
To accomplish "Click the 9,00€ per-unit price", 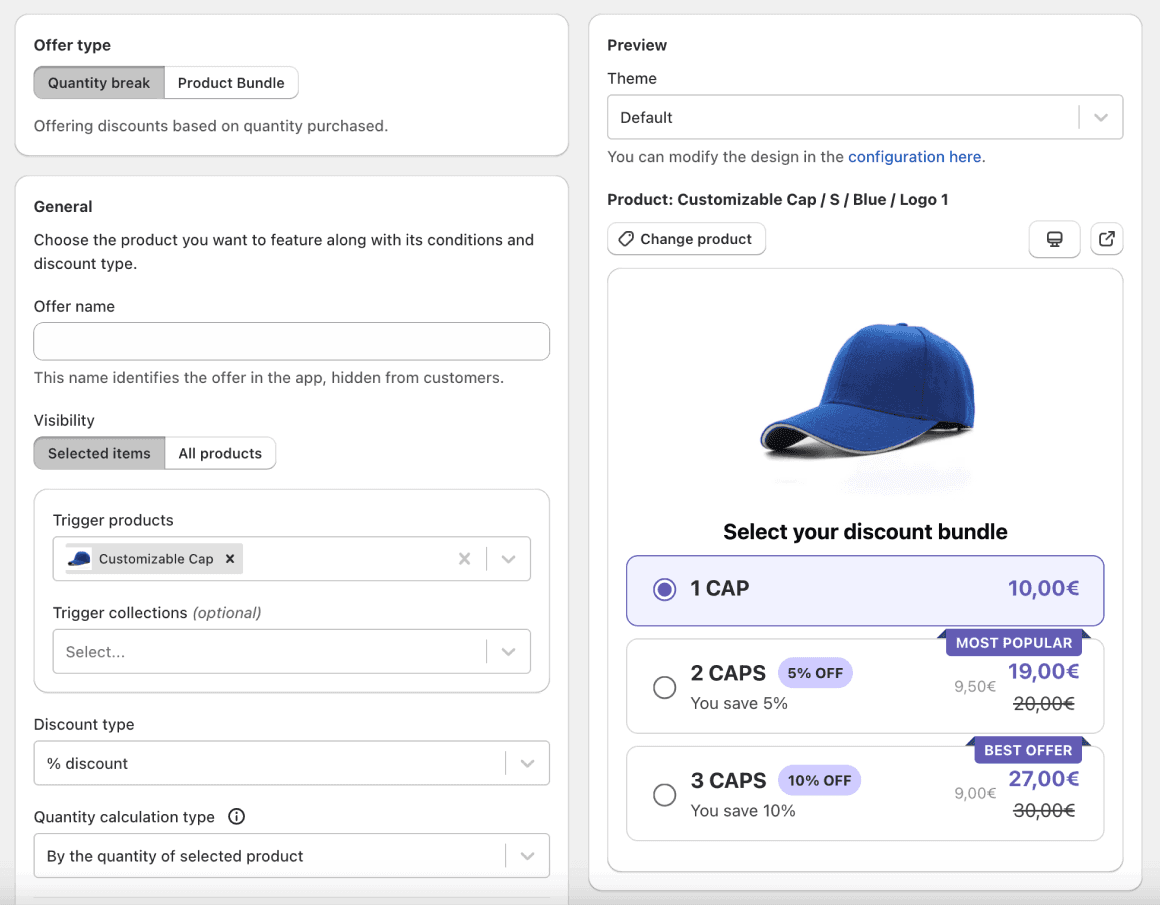I will point(975,793).
